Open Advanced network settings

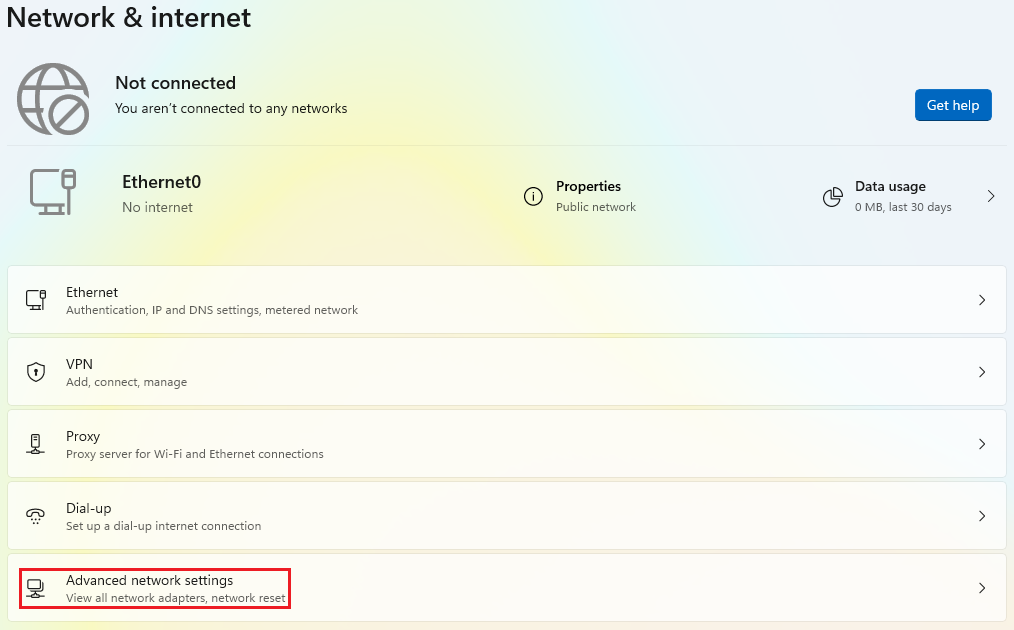click(x=500, y=587)
